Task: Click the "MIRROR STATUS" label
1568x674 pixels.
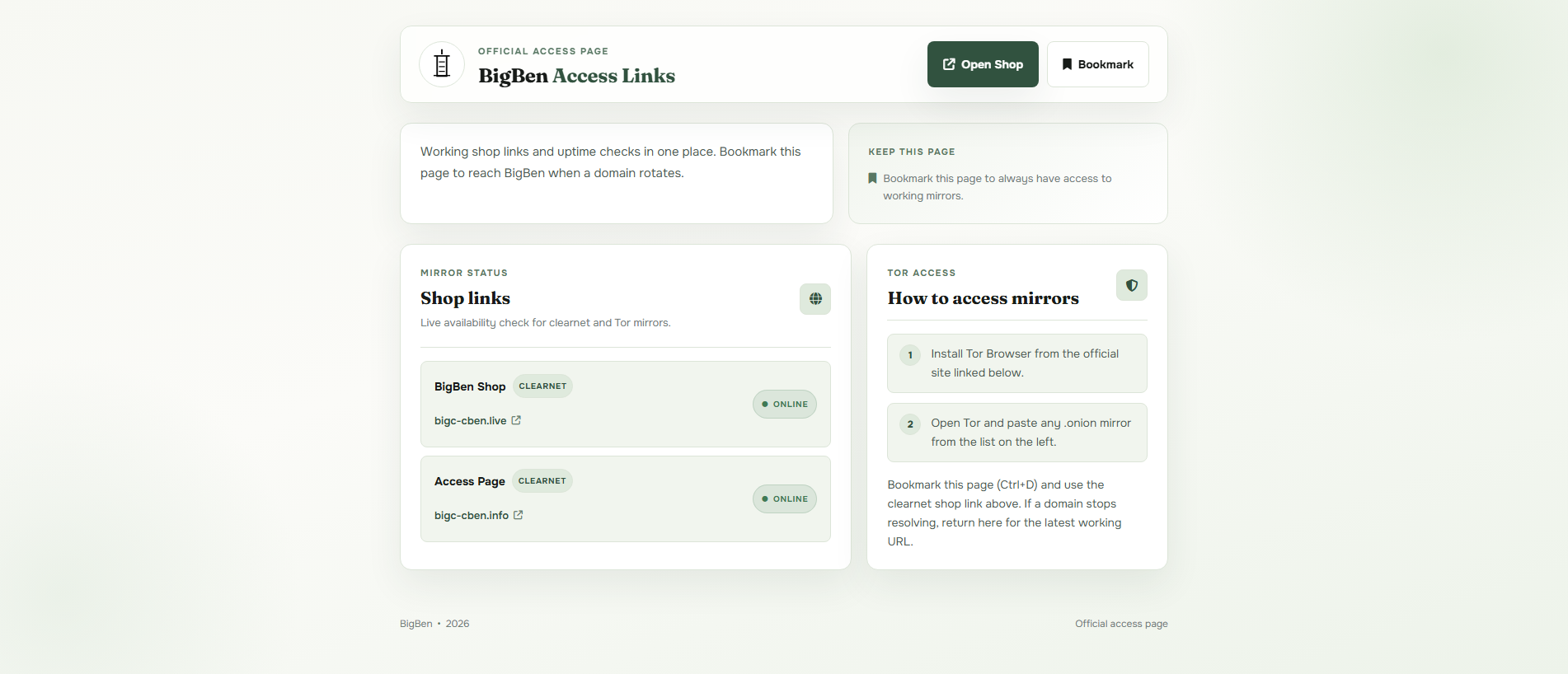Action: click(x=464, y=273)
